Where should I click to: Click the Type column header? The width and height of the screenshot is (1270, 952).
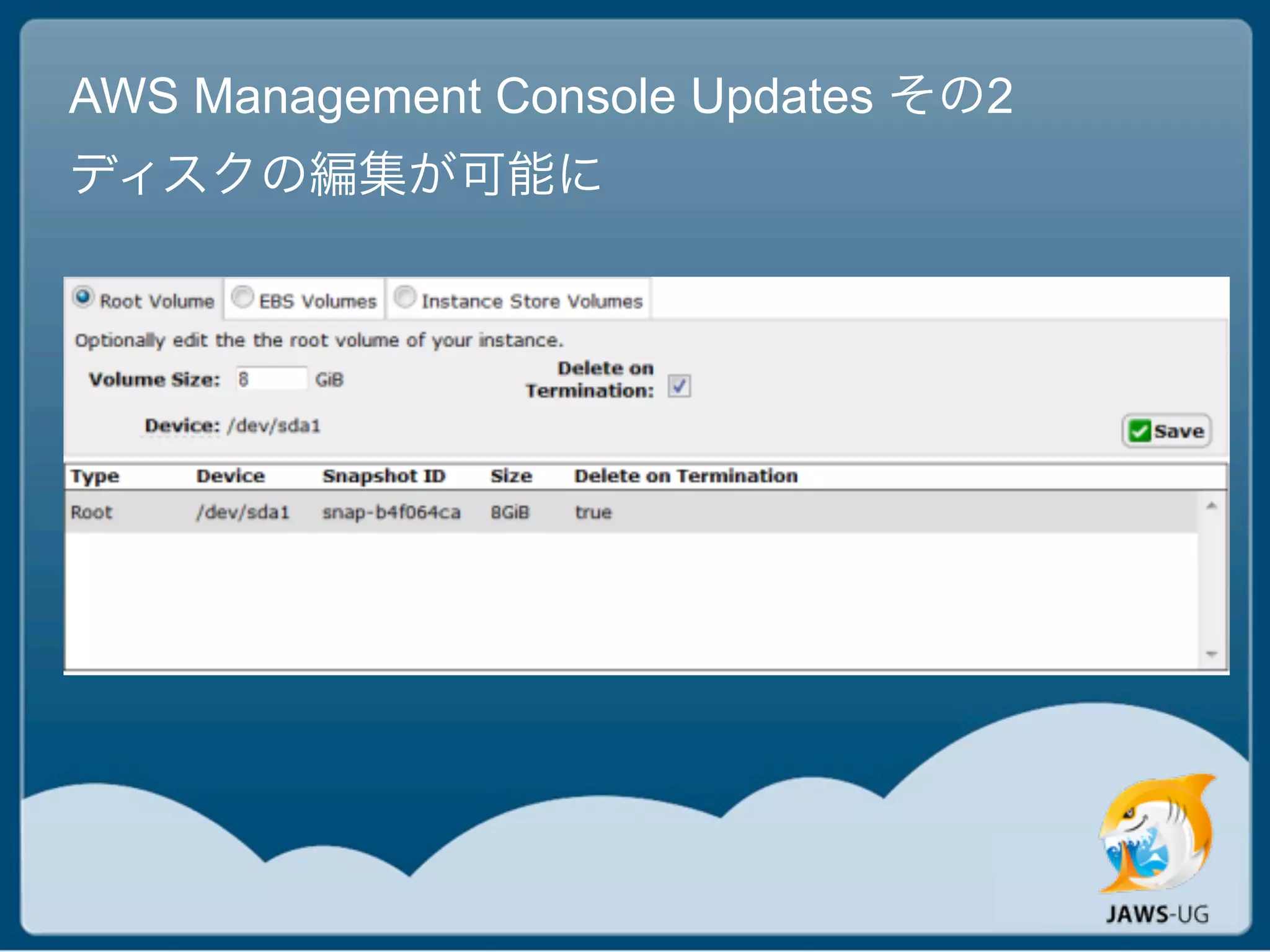point(95,476)
